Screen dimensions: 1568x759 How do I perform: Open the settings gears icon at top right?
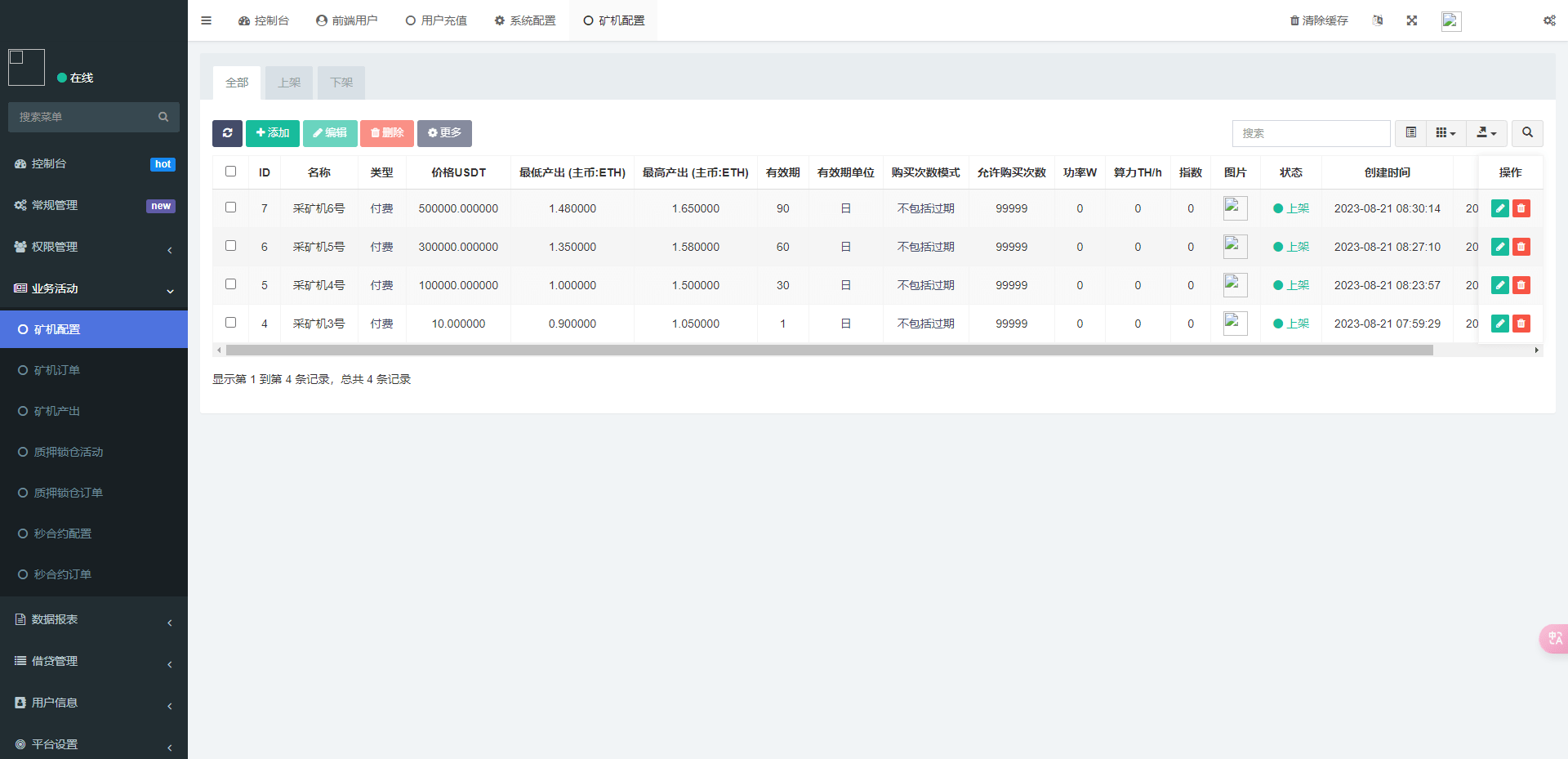(1548, 20)
